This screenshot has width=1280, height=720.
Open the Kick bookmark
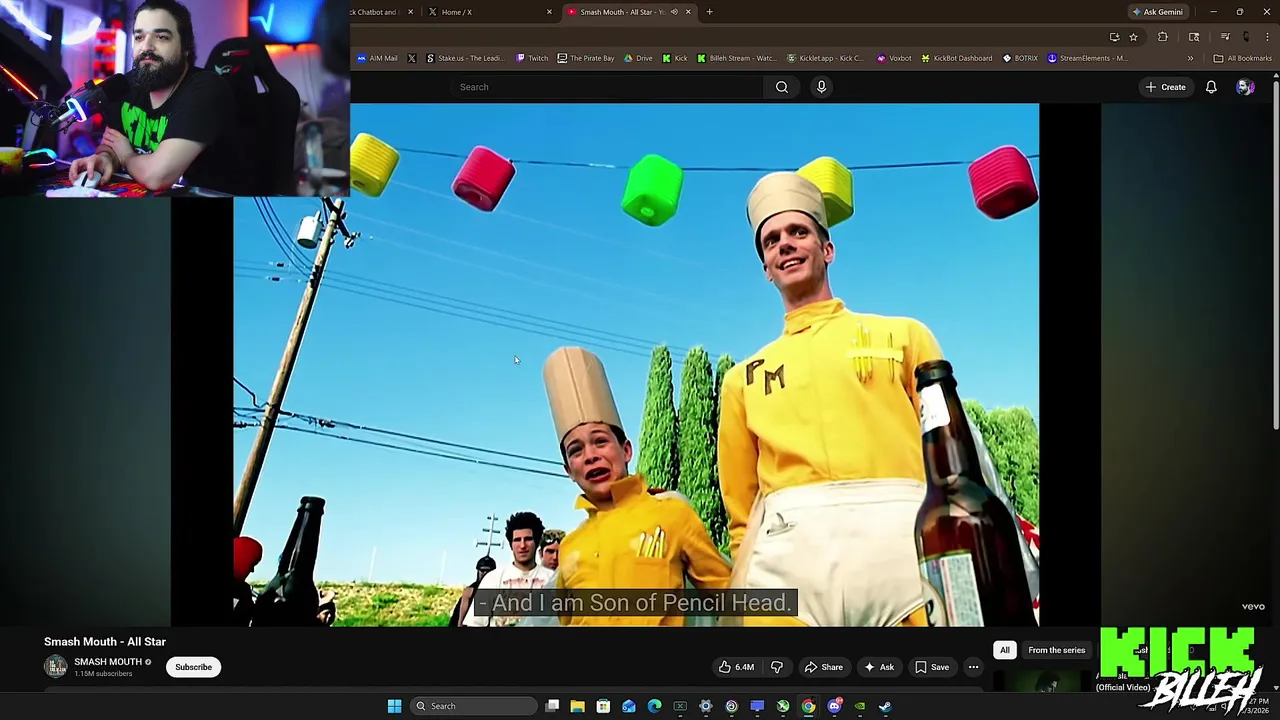click(675, 58)
